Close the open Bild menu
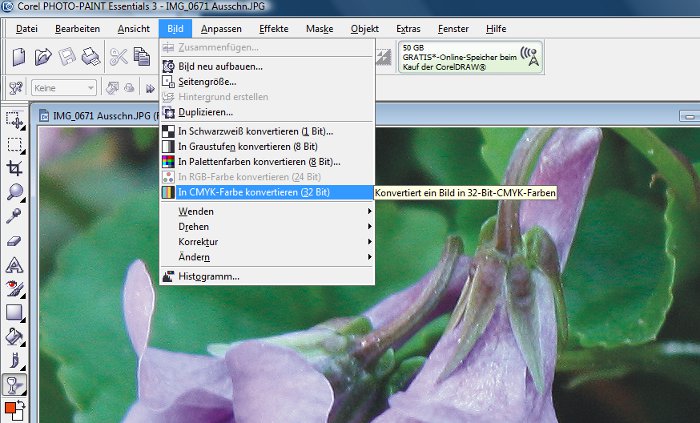The width and height of the screenshot is (700, 423). [175, 29]
